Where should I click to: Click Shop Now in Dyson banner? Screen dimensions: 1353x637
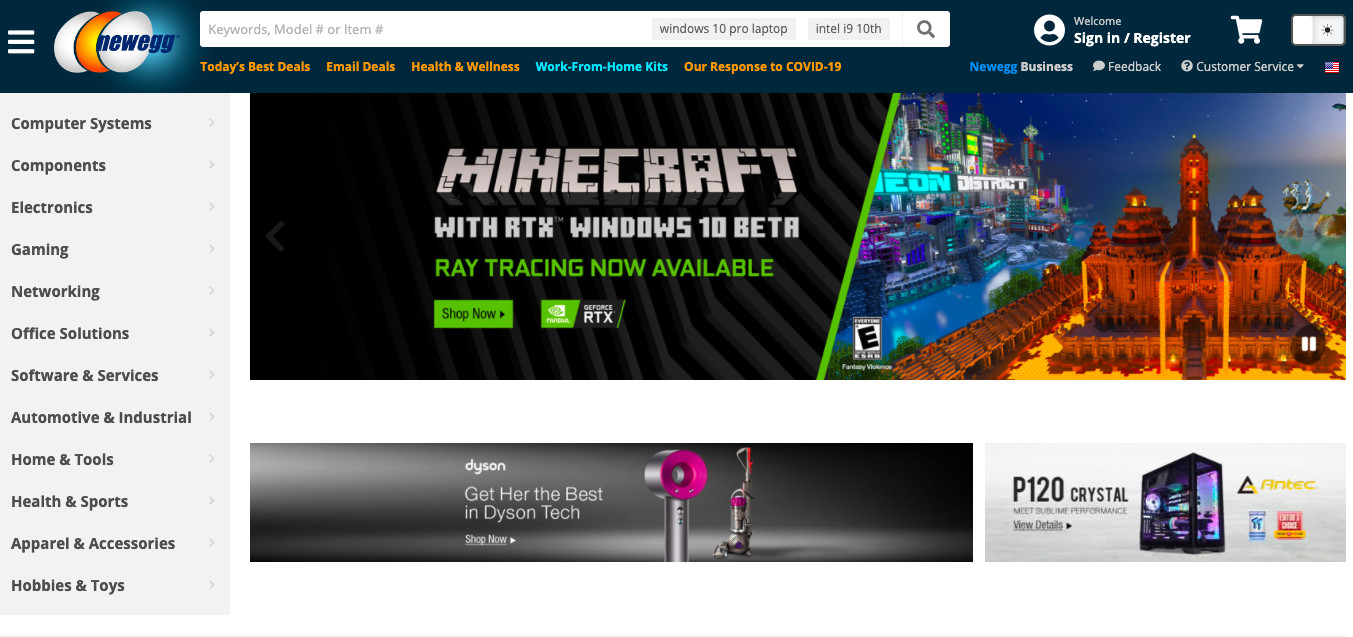(490, 539)
